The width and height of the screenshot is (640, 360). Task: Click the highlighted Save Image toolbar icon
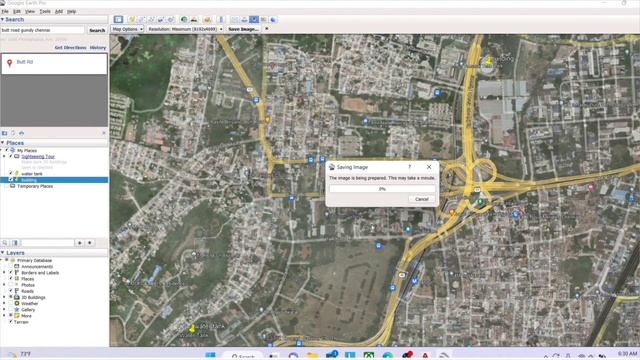pyautogui.click(x=254, y=19)
